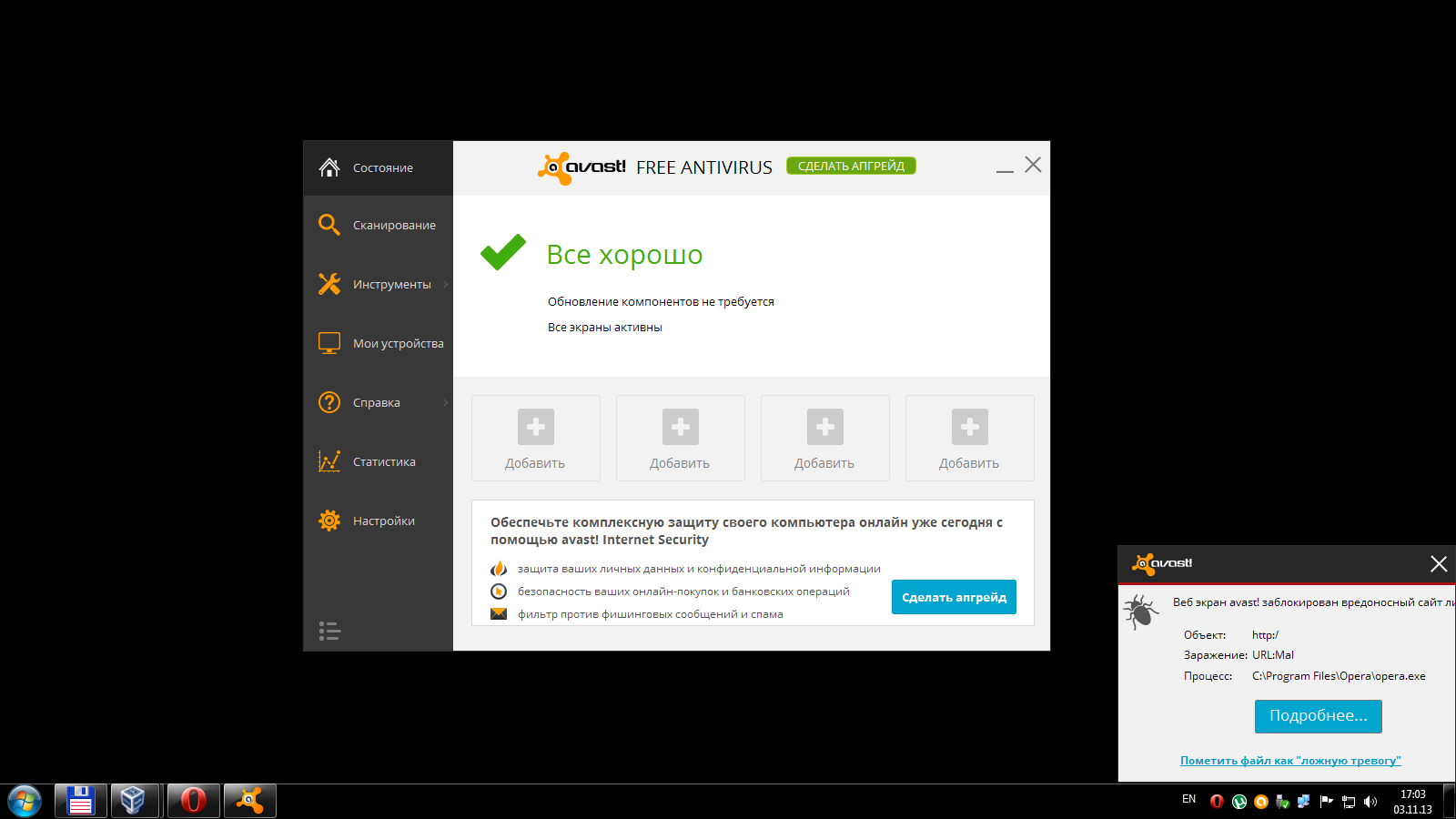Click the taskbar clock showing 17:03
Image resolution: width=1456 pixels, height=819 pixels.
[x=1412, y=802]
